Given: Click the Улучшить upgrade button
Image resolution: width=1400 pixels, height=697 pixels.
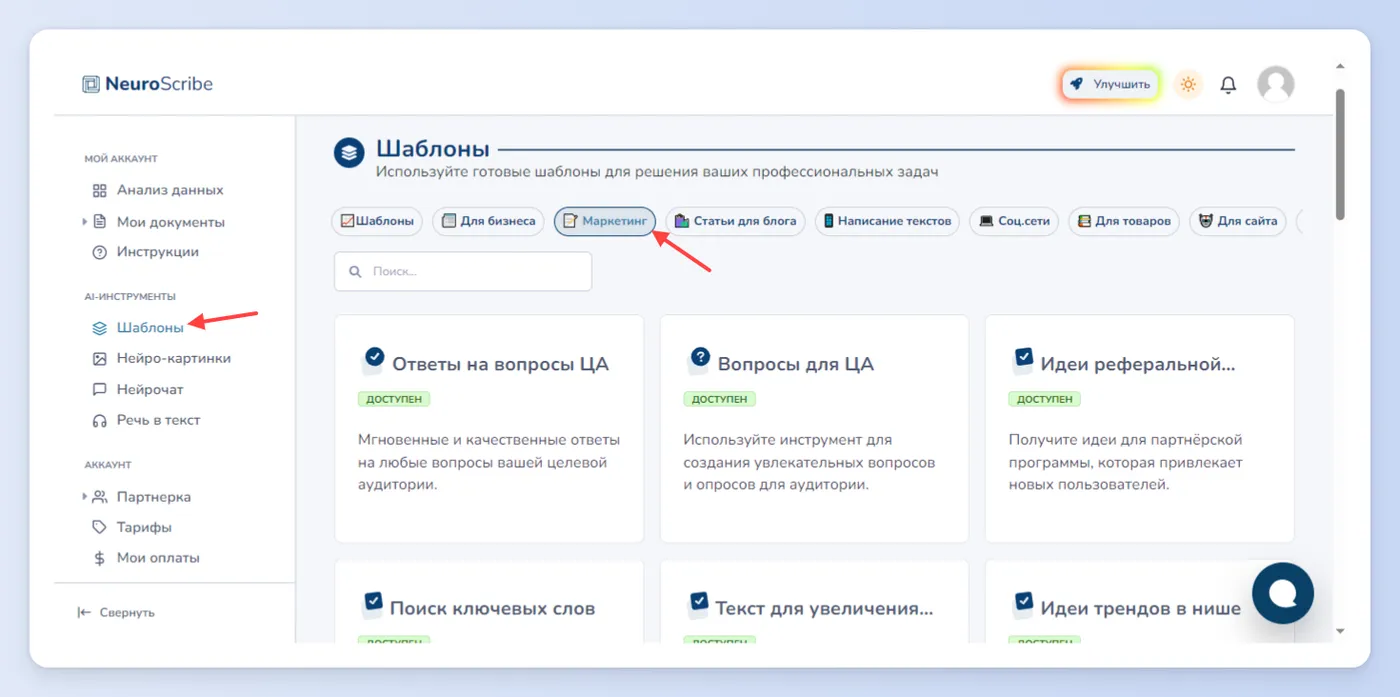Looking at the screenshot, I should tap(1110, 85).
